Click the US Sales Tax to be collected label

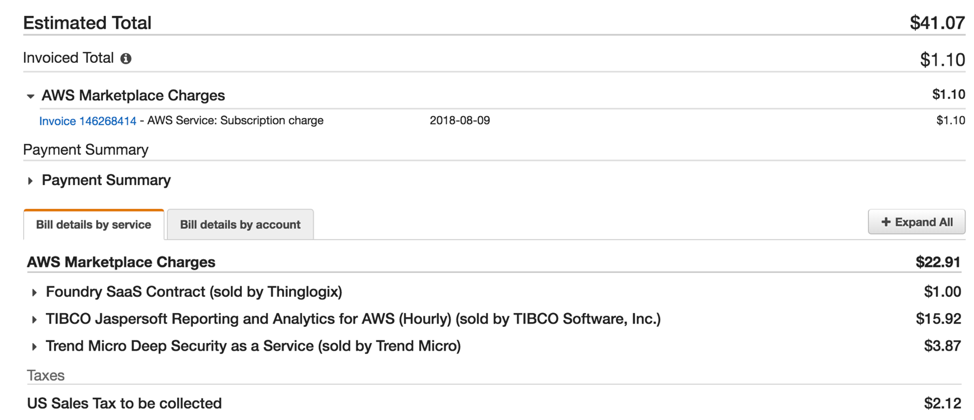124,403
